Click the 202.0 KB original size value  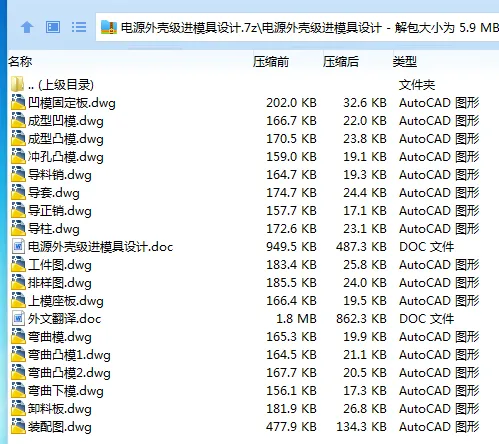point(291,103)
